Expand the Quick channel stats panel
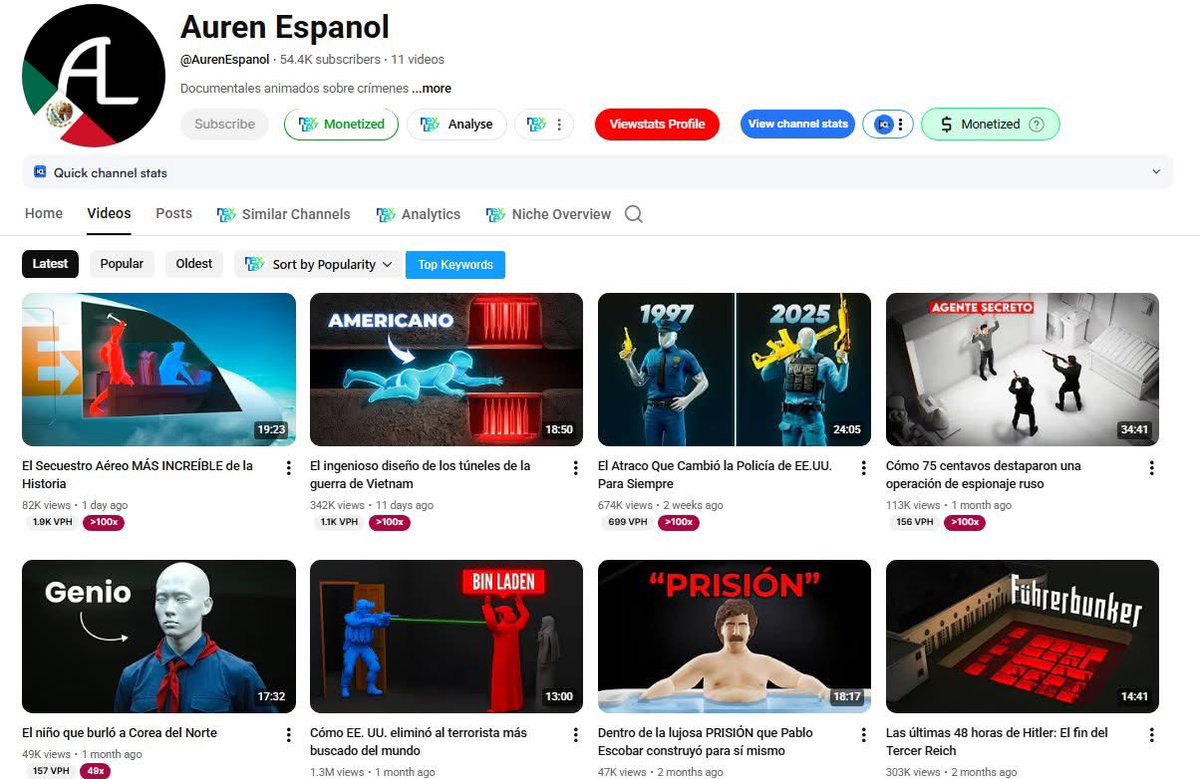 [1156, 172]
